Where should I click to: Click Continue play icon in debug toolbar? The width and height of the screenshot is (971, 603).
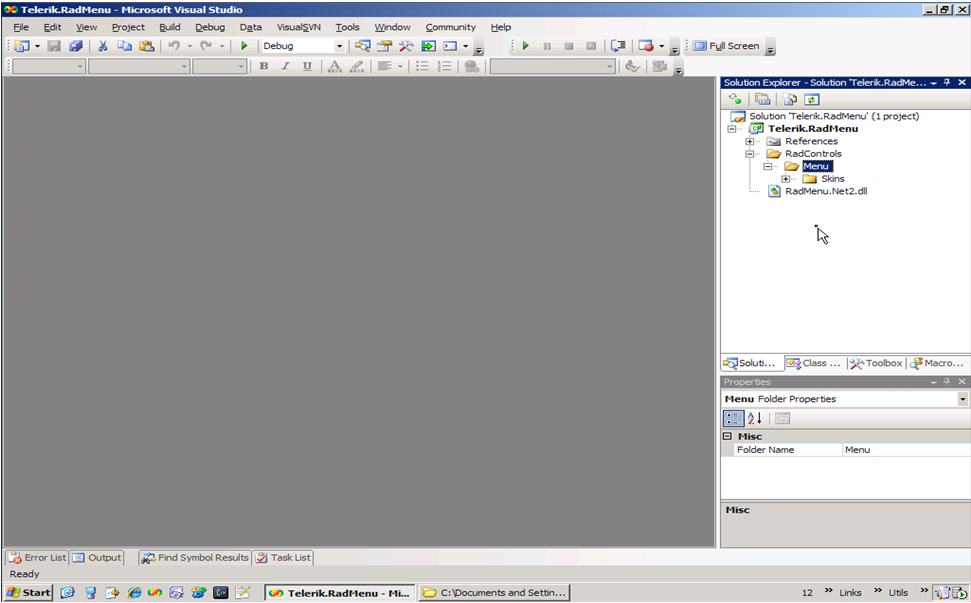(x=526, y=46)
